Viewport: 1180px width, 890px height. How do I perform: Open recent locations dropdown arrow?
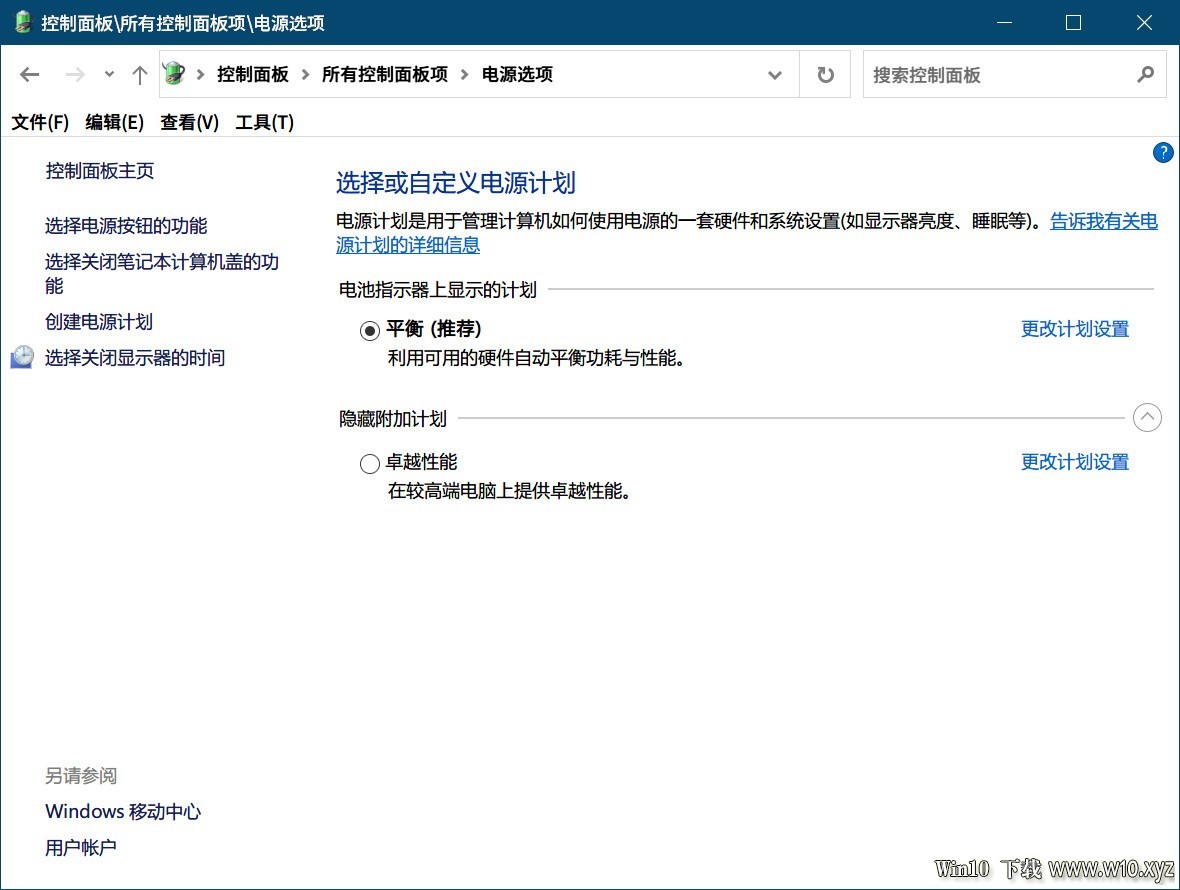click(x=109, y=74)
